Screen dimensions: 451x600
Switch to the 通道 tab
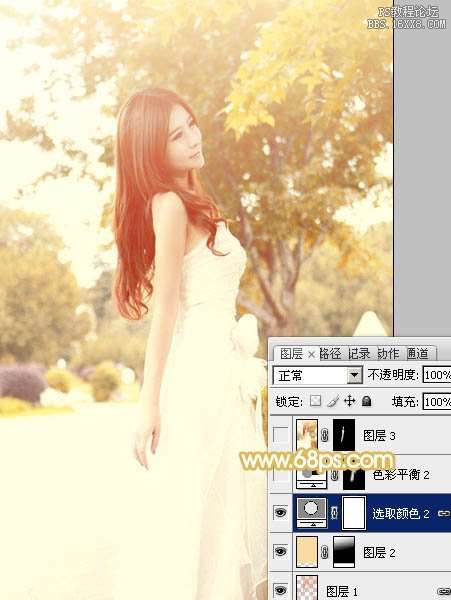(x=417, y=354)
